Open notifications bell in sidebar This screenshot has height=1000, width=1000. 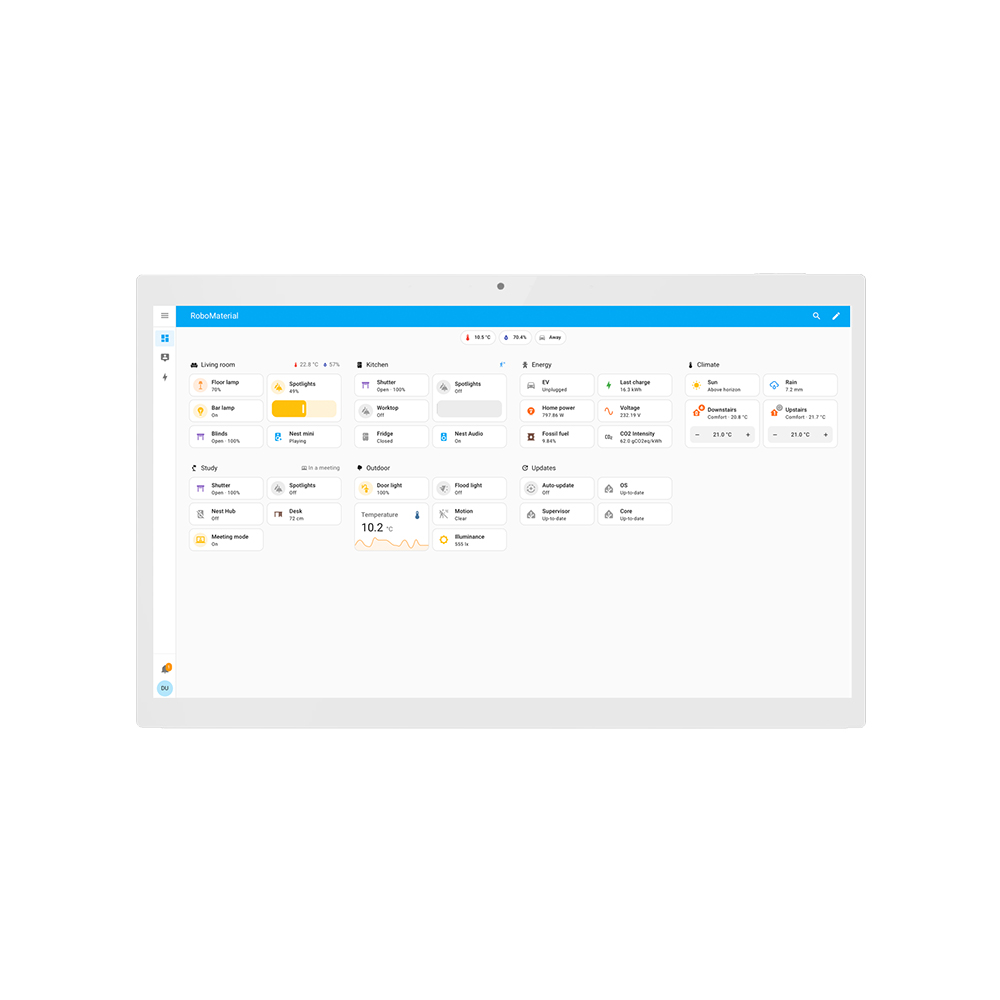click(166, 668)
